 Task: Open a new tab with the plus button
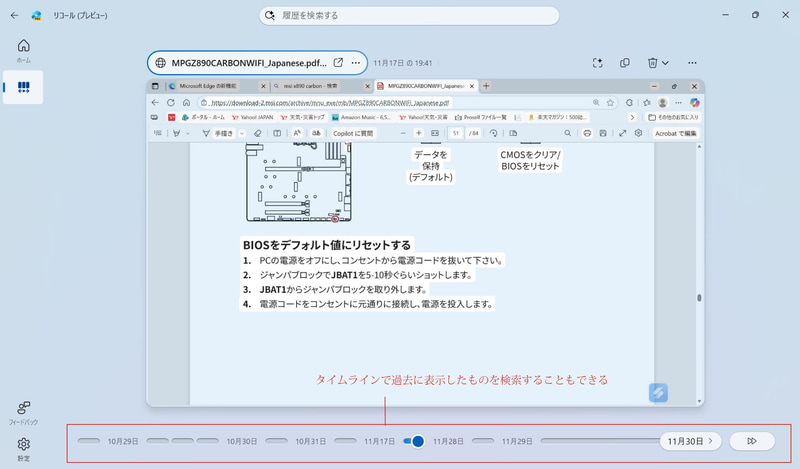click(486, 86)
